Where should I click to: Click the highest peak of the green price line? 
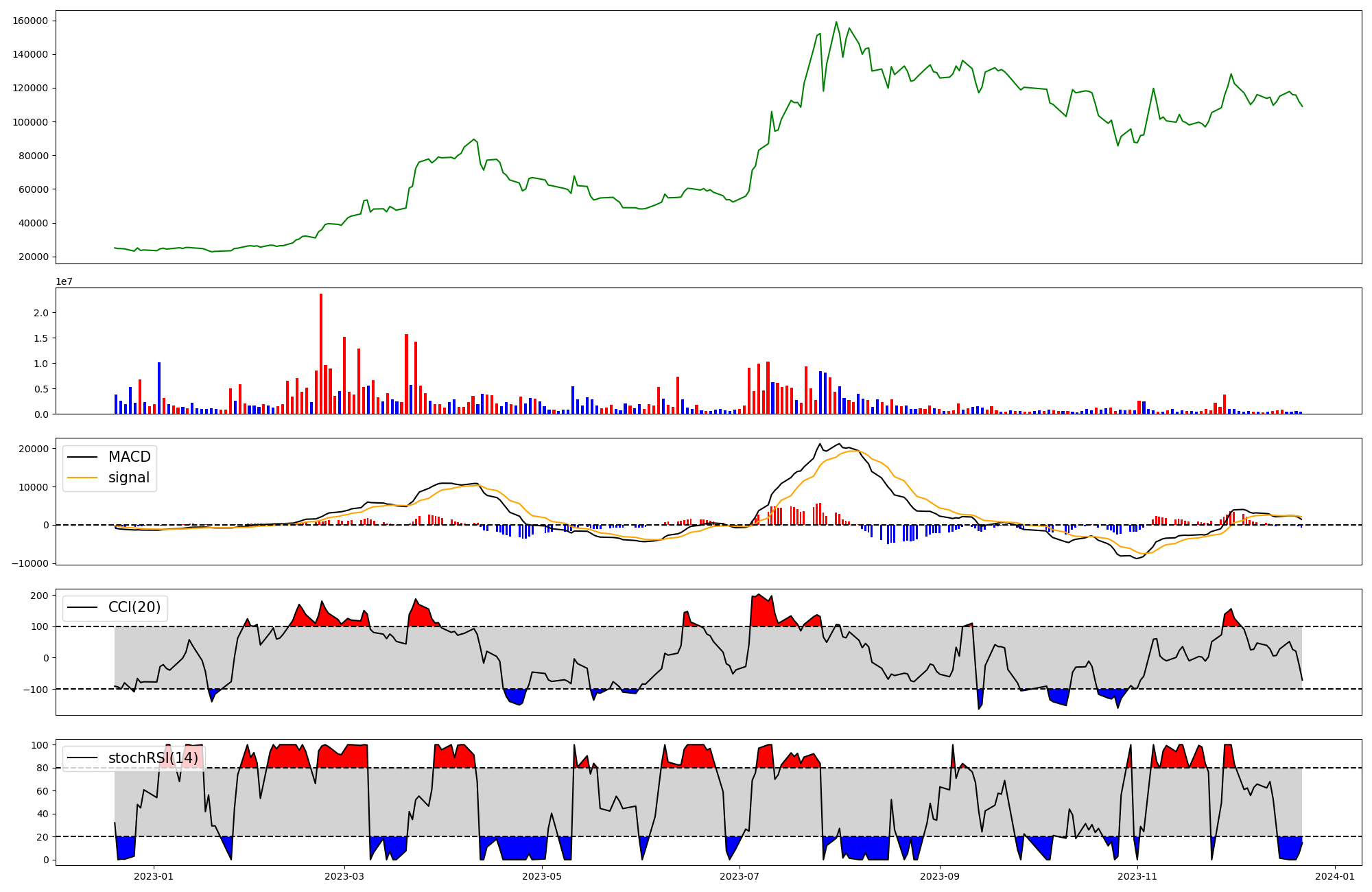pyautogui.click(x=836, y=22)
